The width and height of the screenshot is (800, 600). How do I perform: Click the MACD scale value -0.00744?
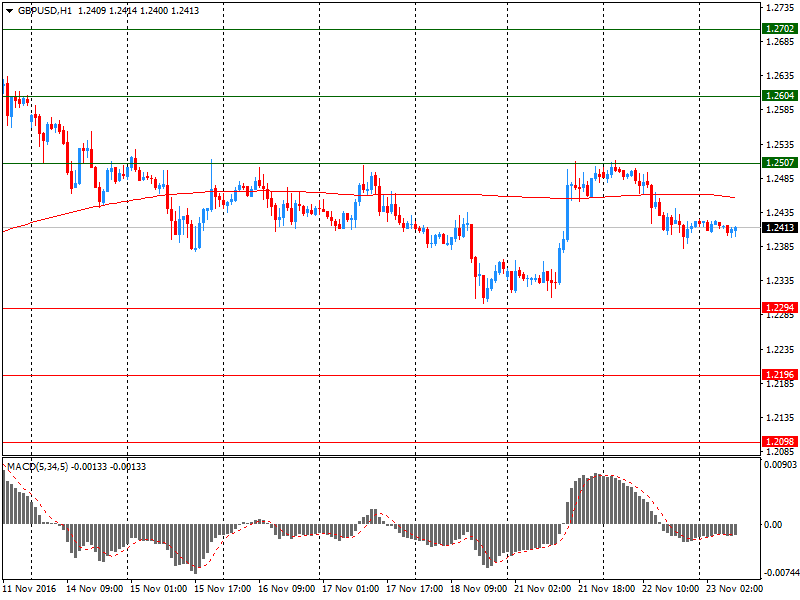tap(781, 573)
